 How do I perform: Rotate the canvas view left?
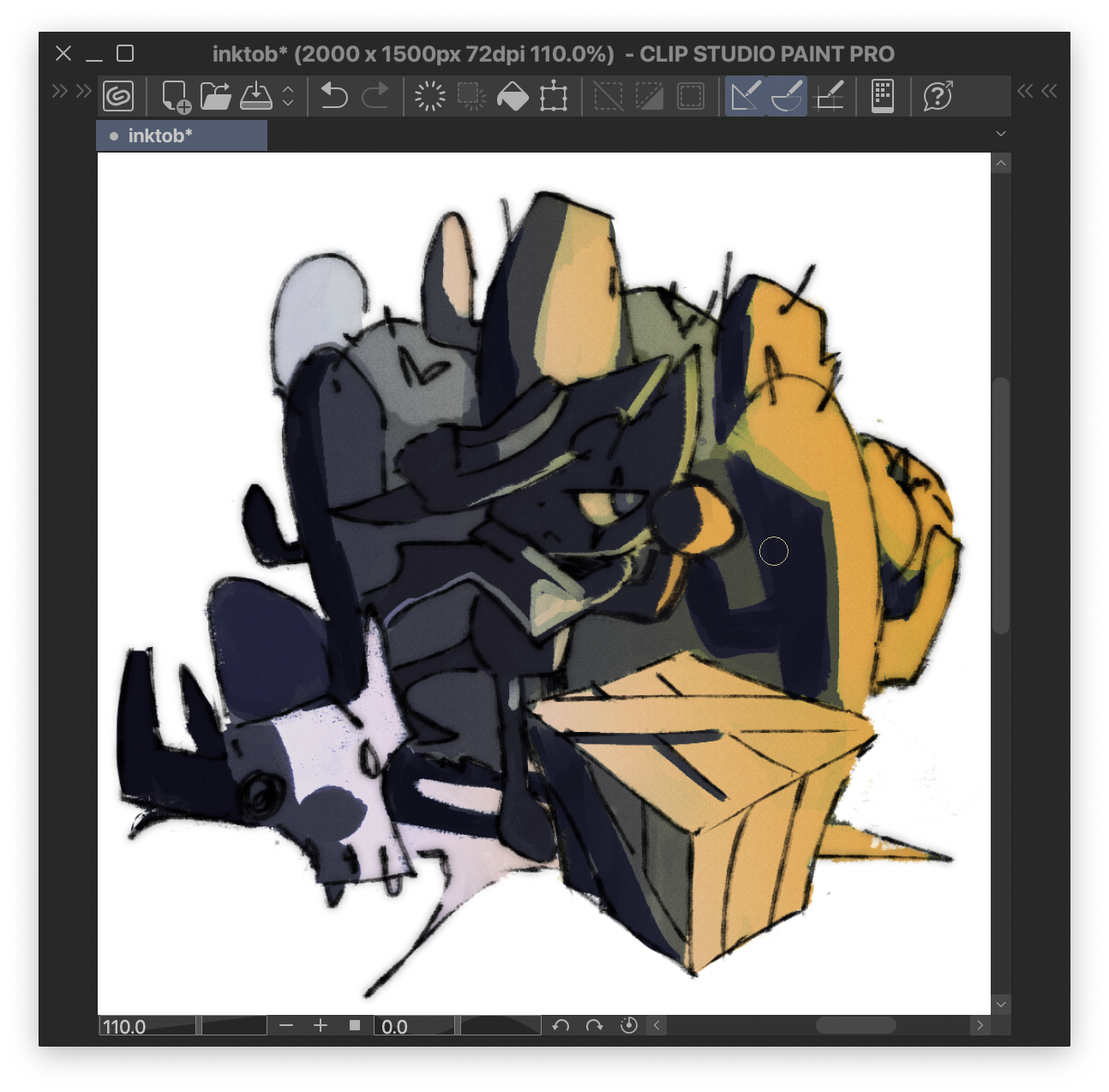click(x=560, y=1025)
